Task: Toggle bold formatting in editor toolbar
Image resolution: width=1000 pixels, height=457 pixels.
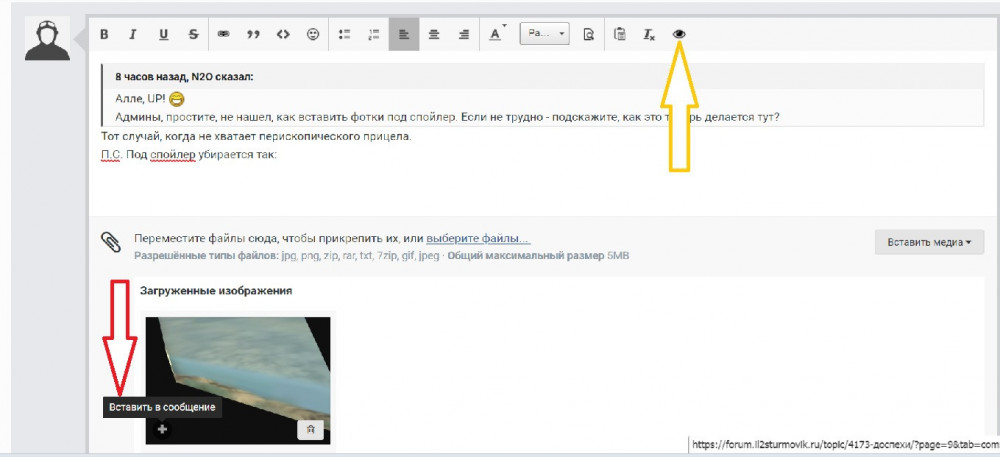Action: [104, 34]
